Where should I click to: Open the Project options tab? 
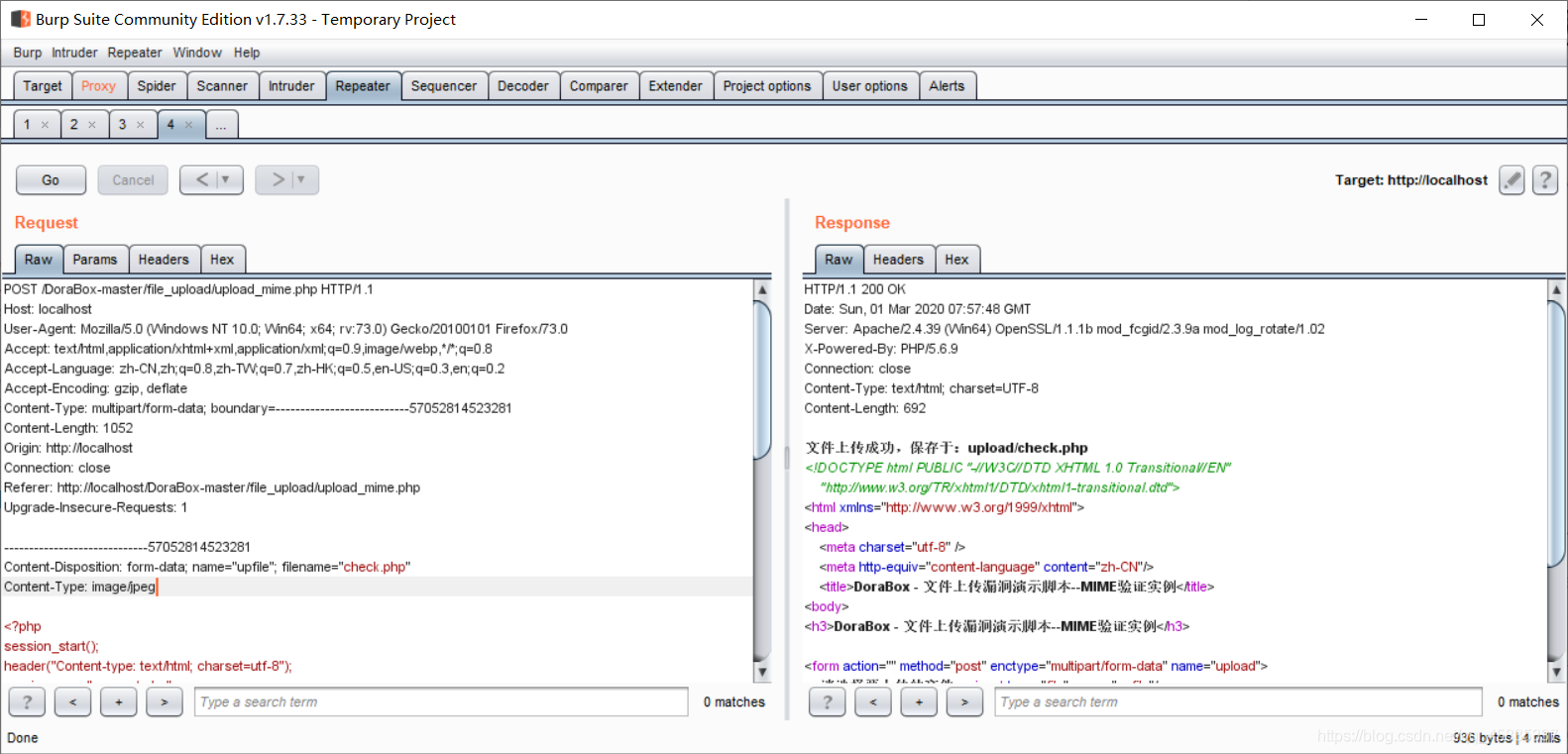point(767,86)
